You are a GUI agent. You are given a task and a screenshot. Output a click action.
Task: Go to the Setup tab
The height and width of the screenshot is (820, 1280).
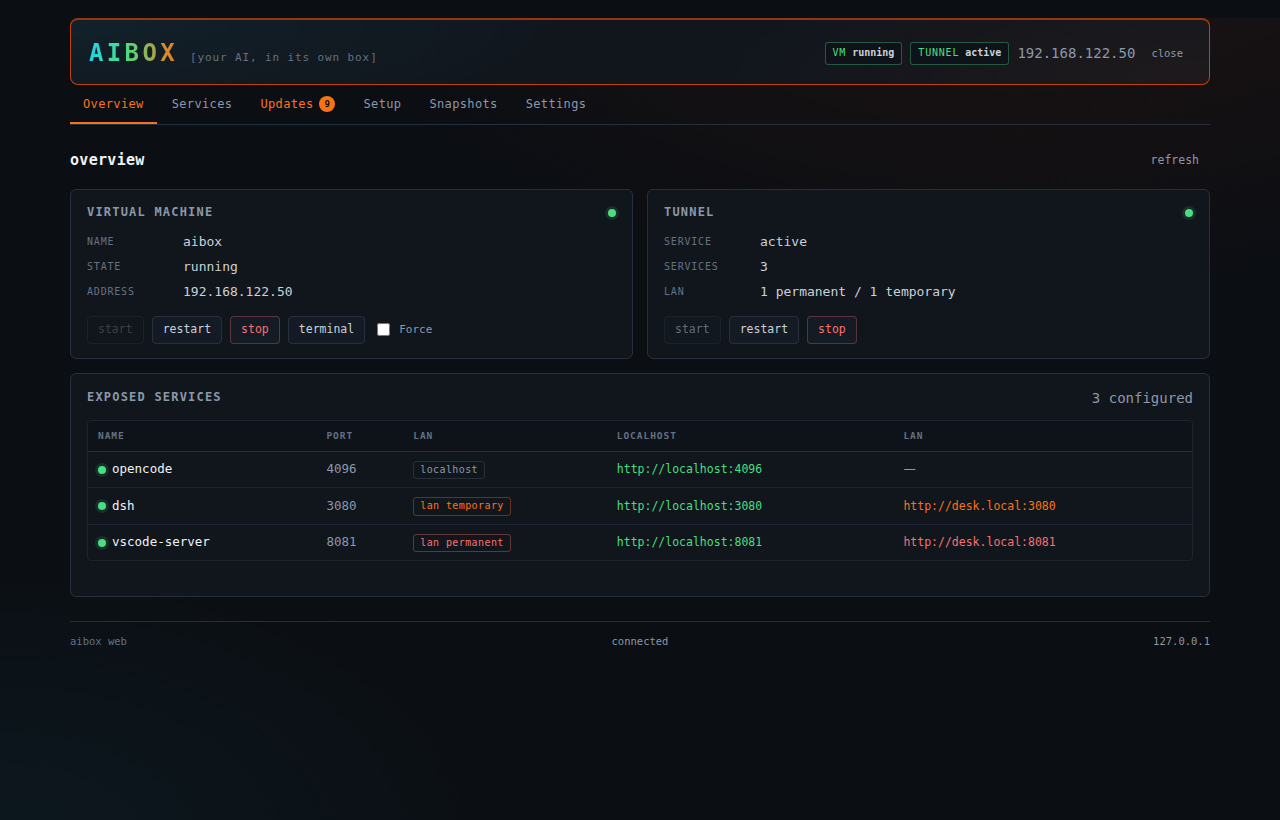tap(382, 104)
